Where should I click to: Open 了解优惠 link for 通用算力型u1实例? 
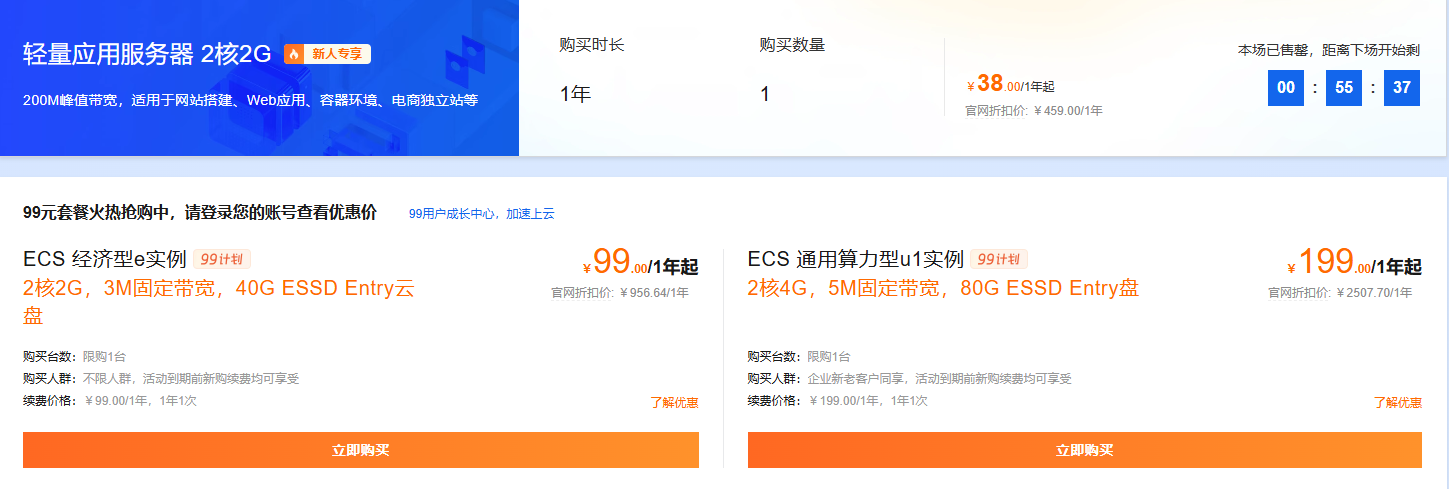[1397, 403]
